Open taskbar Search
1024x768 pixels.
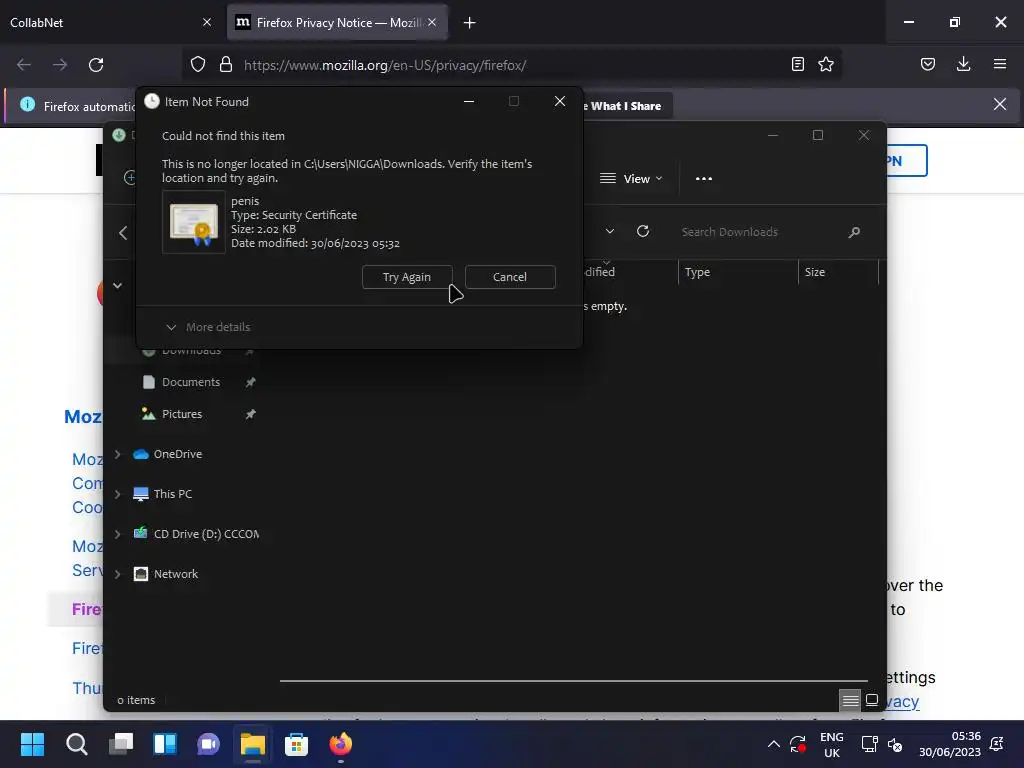[x=76, y=744]
